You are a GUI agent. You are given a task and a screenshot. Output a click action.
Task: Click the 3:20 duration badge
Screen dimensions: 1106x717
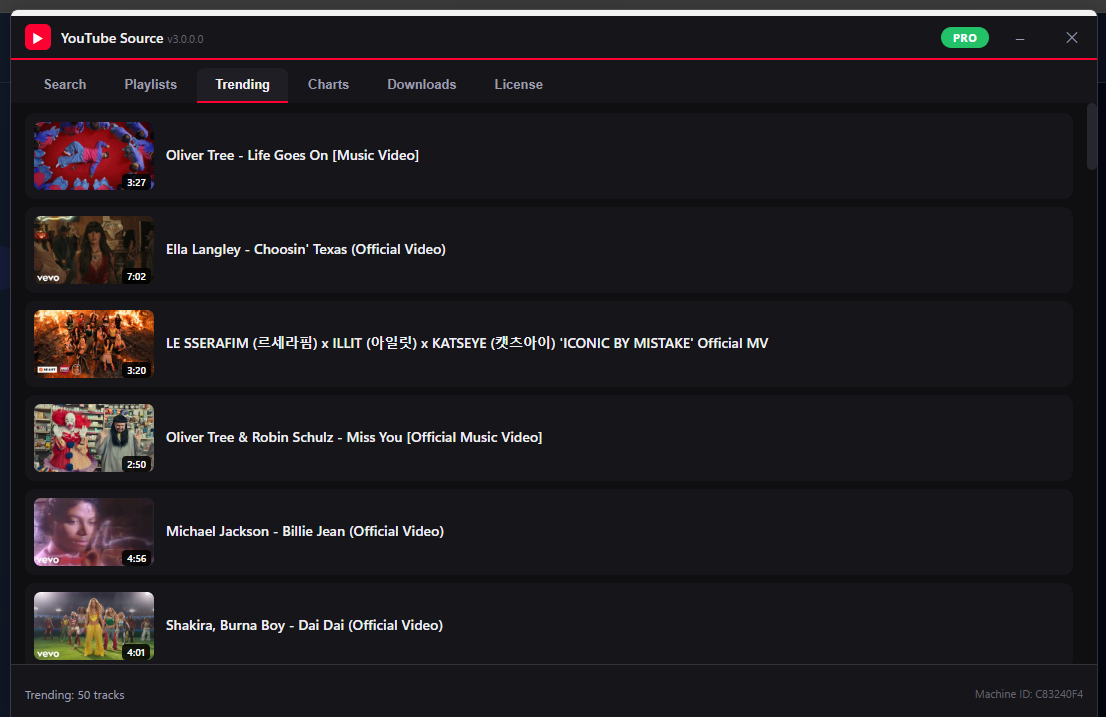point(136,370)
